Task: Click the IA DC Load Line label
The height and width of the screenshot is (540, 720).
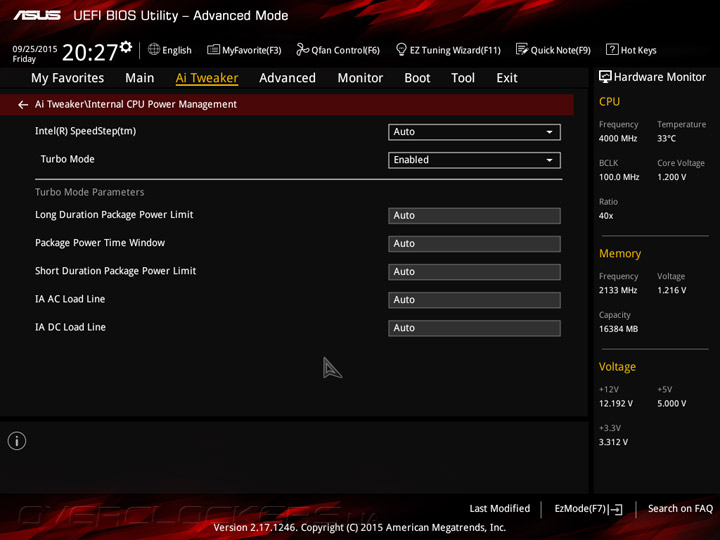Action: [70, 327]
